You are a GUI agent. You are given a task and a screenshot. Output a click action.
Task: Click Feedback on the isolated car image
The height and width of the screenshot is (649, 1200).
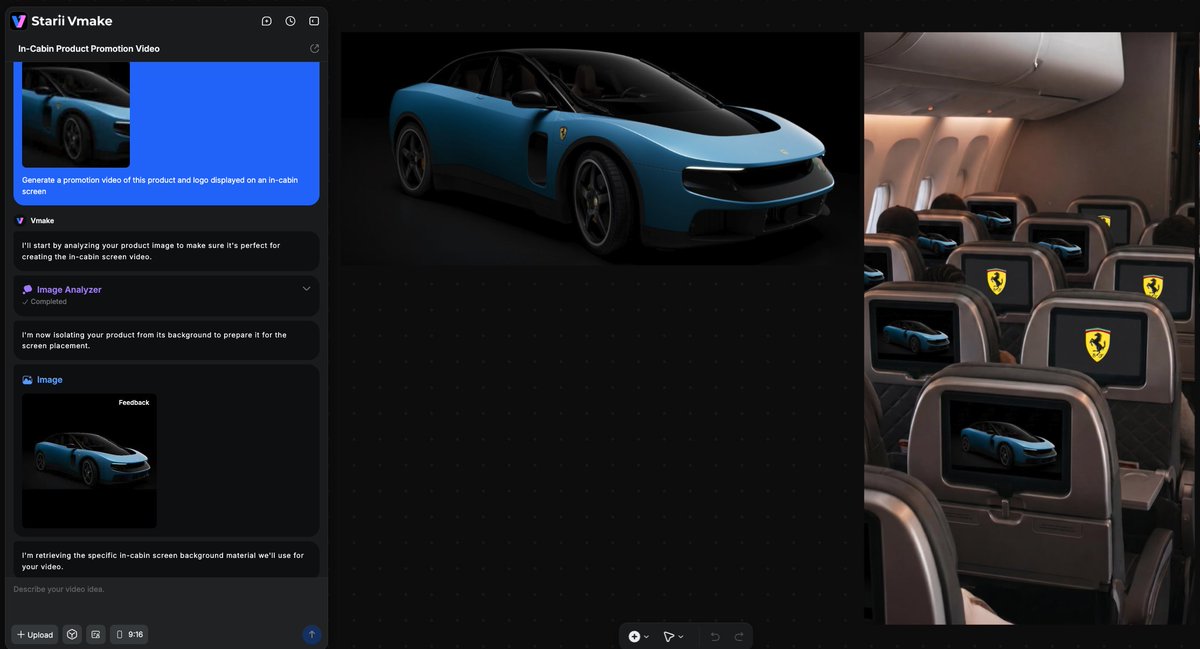(134, 403)
